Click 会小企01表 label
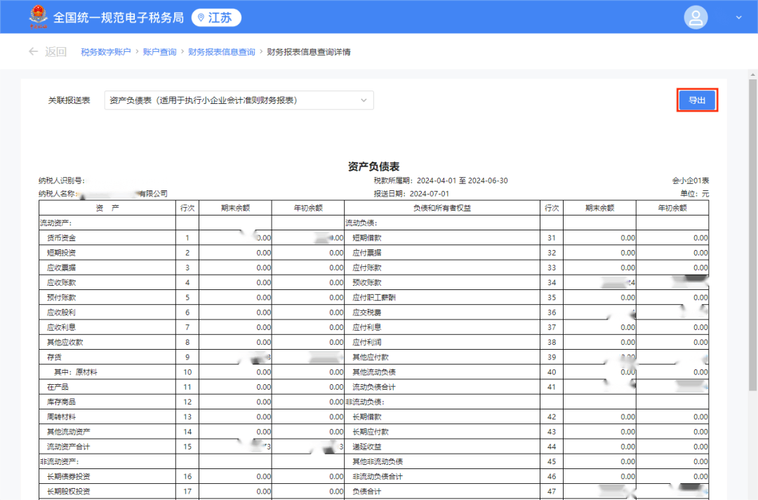758x500 pixels. [x=690, y=180]
